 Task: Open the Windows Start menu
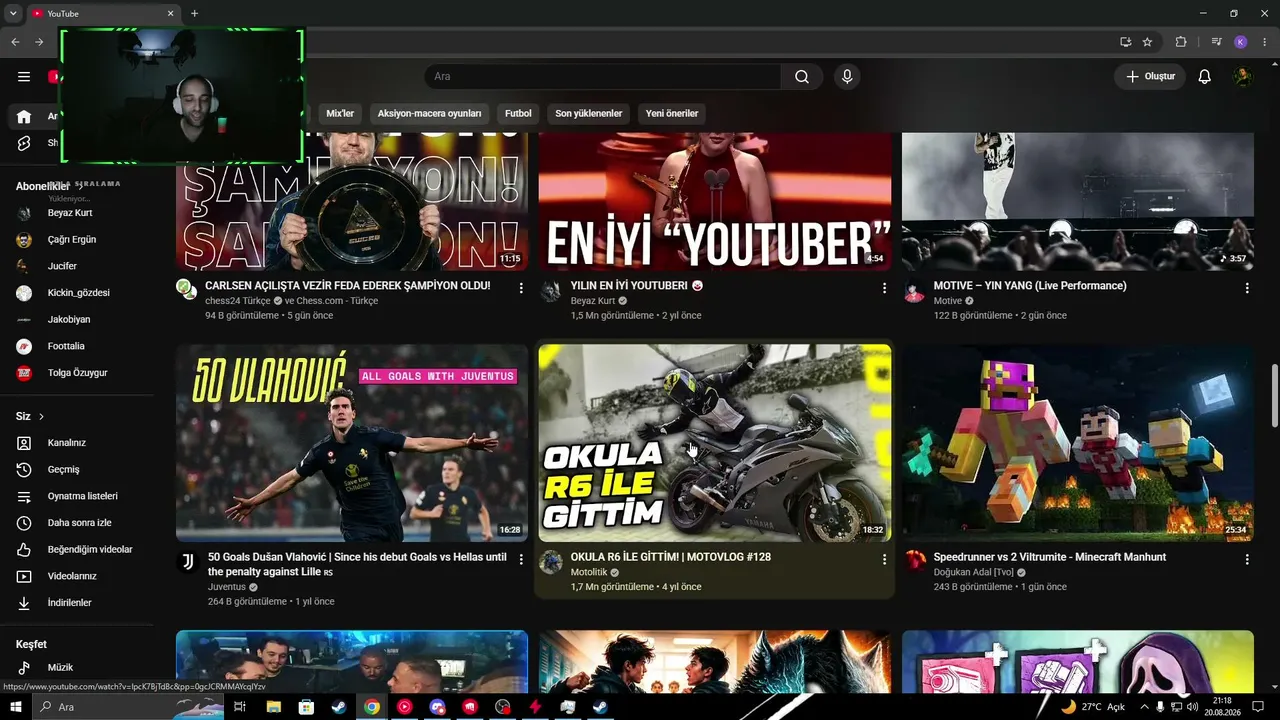16,707
